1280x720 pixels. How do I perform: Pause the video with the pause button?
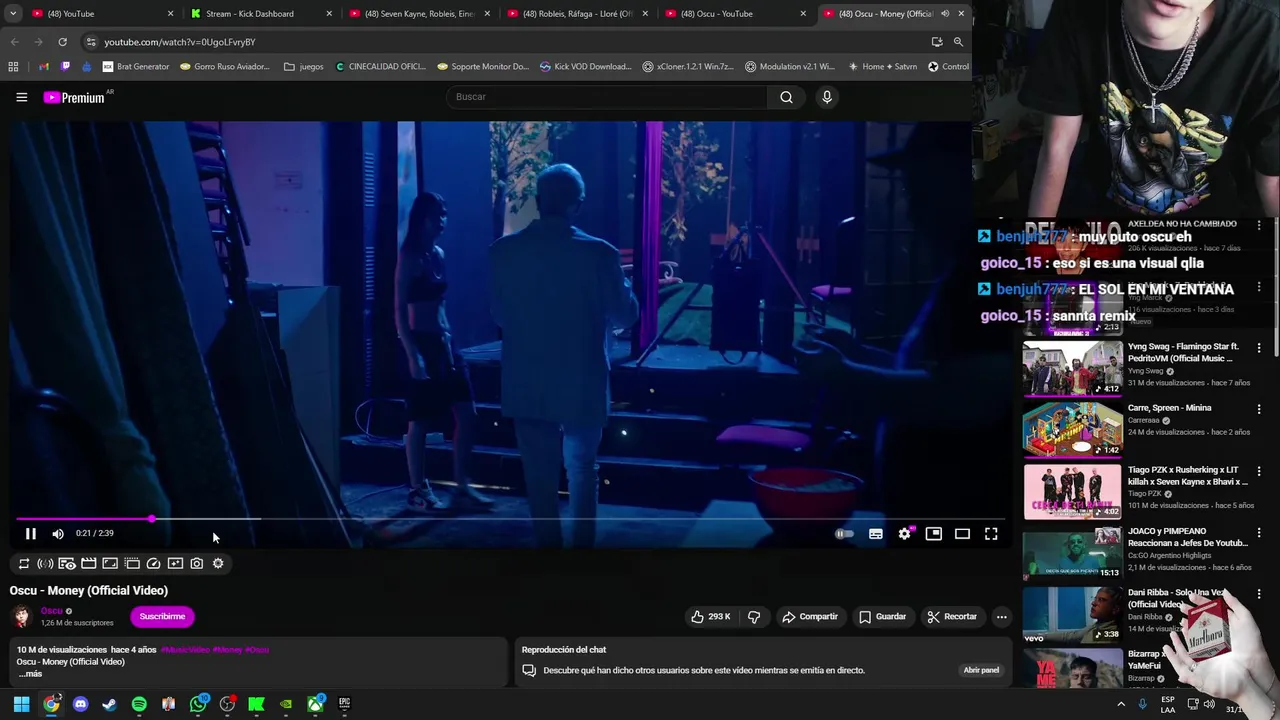31,534
